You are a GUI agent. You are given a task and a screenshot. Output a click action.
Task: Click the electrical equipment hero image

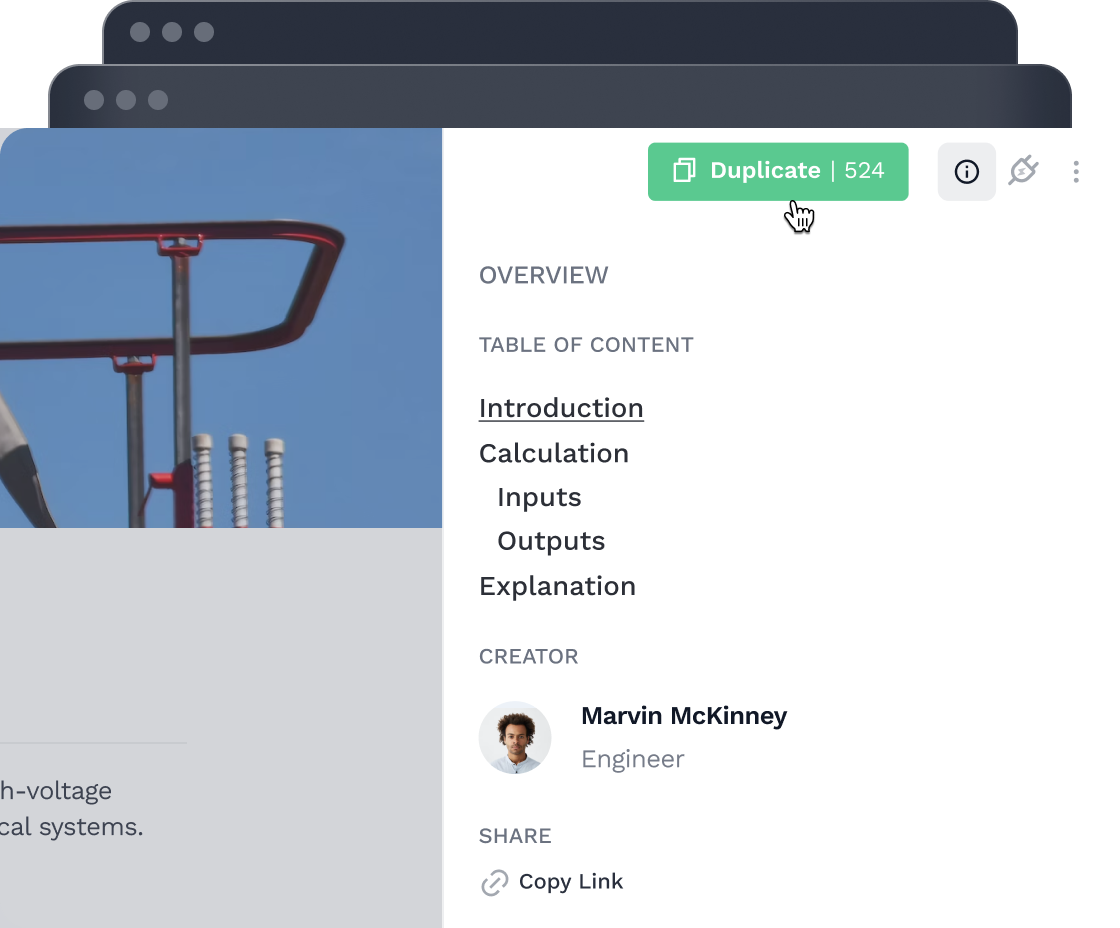click(221, 328)
